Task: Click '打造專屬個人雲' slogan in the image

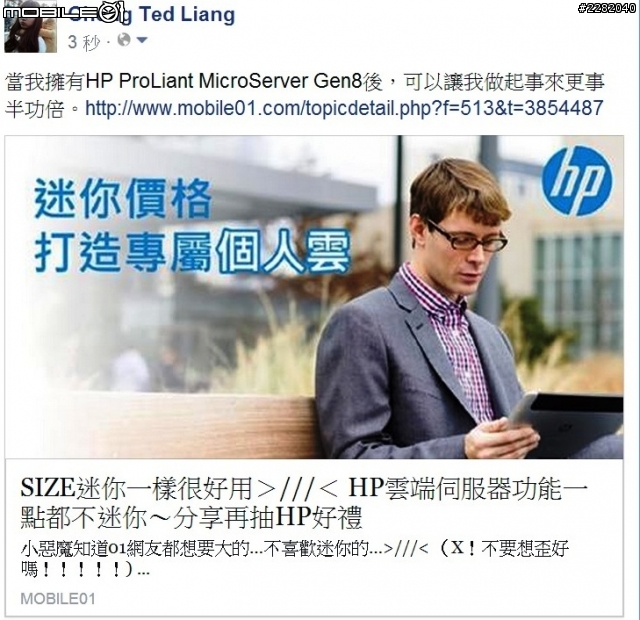Action: coord(192,251)
